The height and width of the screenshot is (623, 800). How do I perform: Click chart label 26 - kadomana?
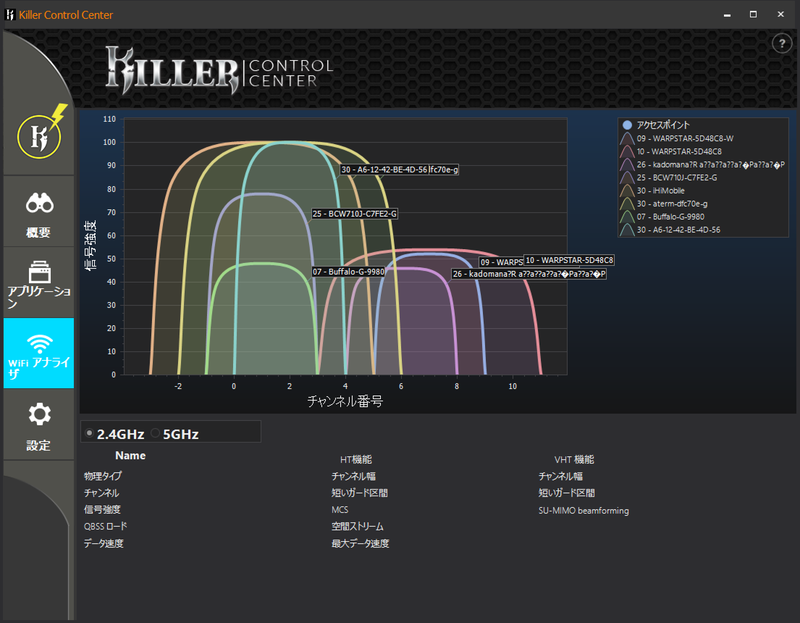point(529,274)
